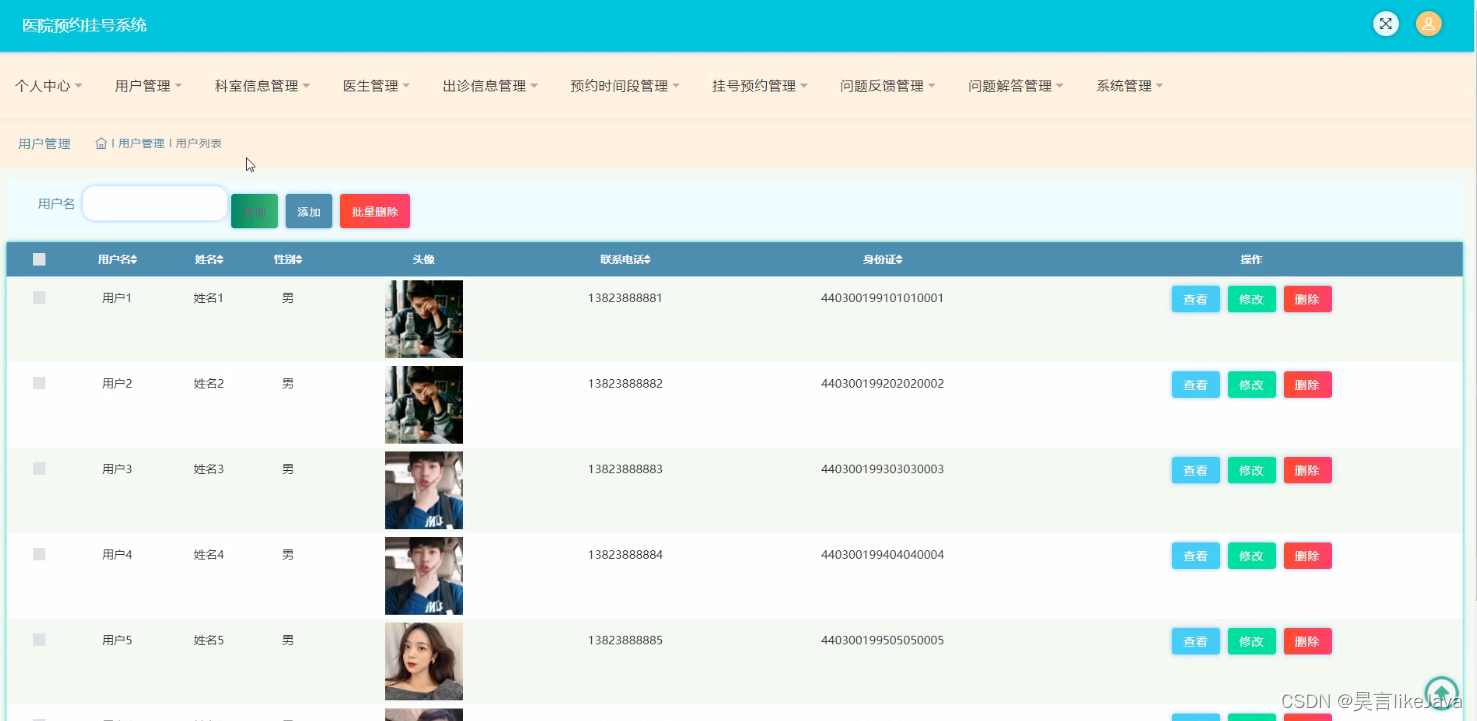Select ID number 440300199404040004
Viewport: 1477px width, 721px height.
point(882,555)
